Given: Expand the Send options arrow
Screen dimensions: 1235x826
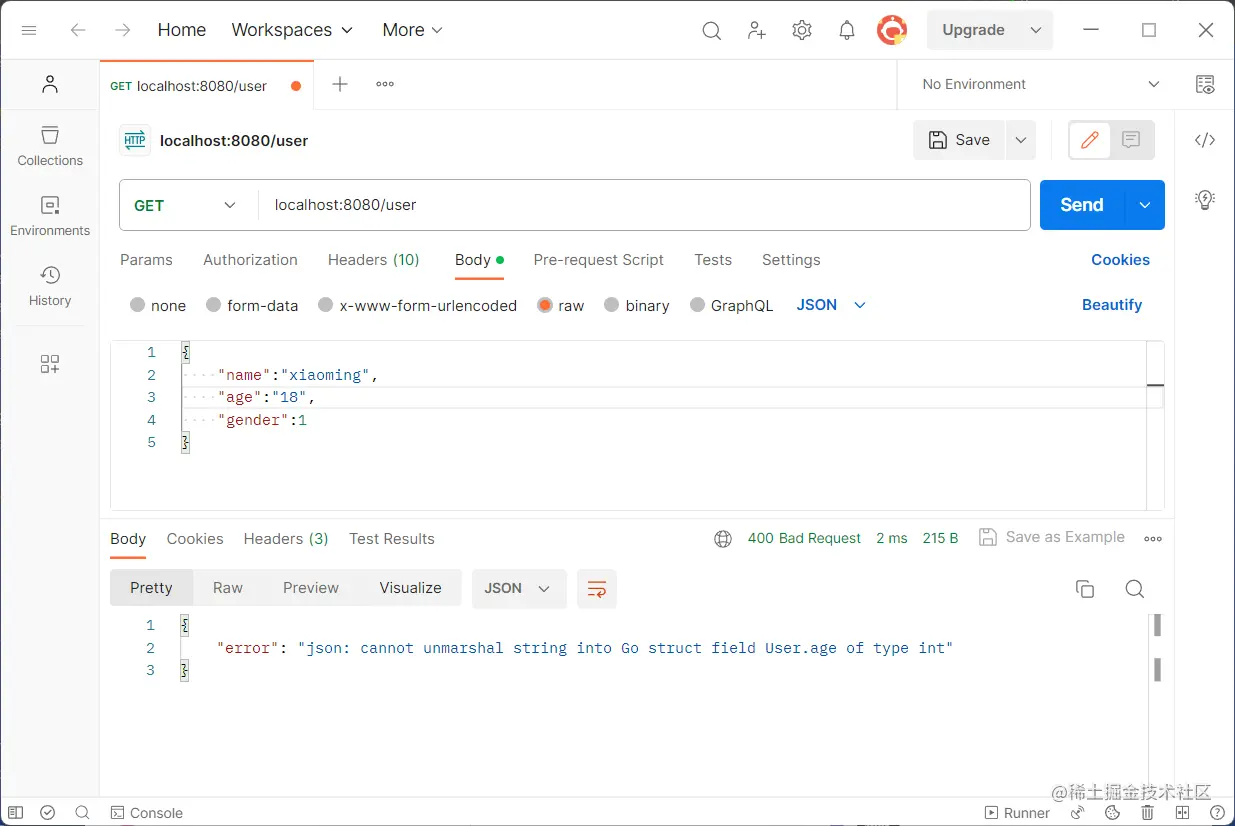Looking at the screenshot, I should pyautogui.click(x=1145, y=205).
